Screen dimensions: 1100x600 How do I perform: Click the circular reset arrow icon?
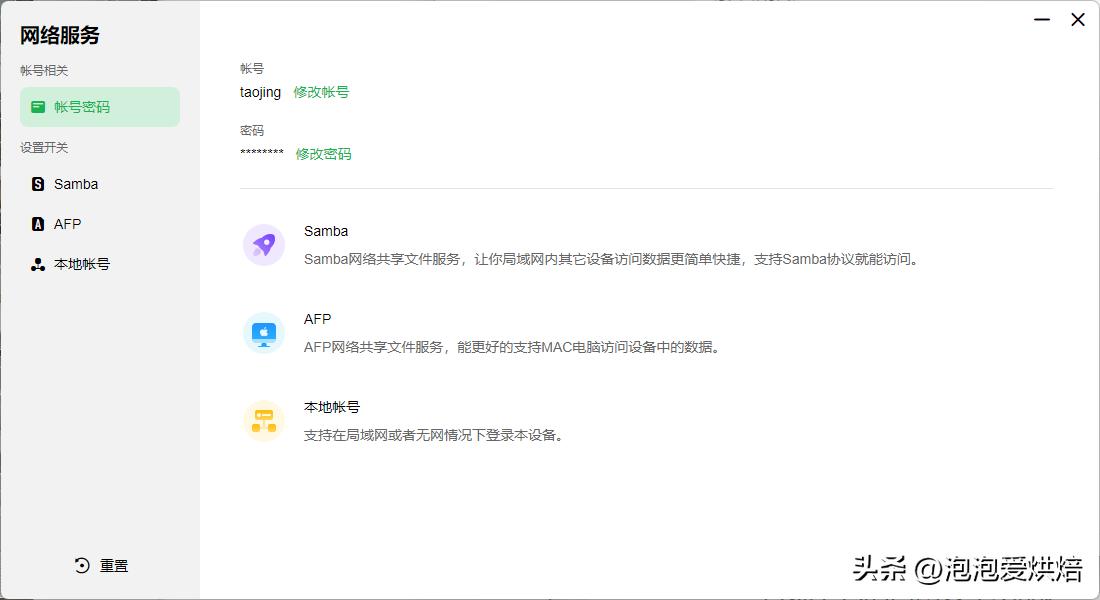[80, 565]
